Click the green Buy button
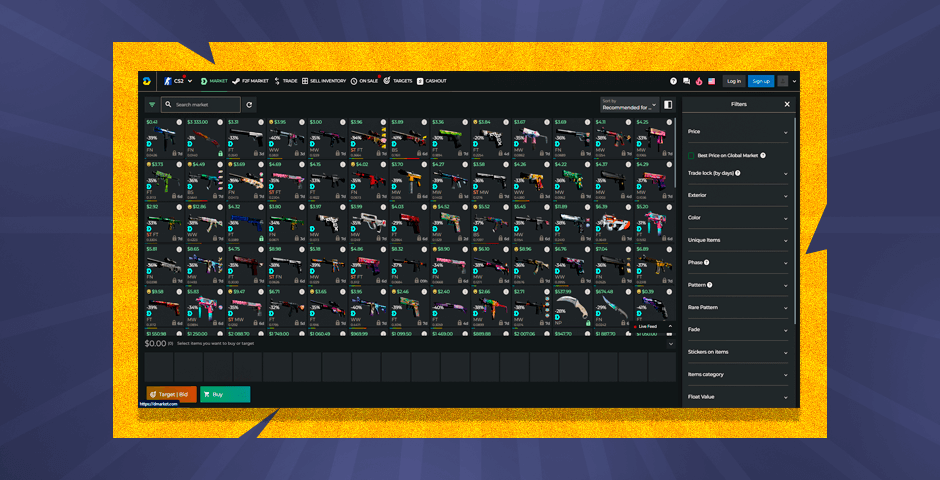The width and height of the screenshot is (940, 480). coord(225,394)
